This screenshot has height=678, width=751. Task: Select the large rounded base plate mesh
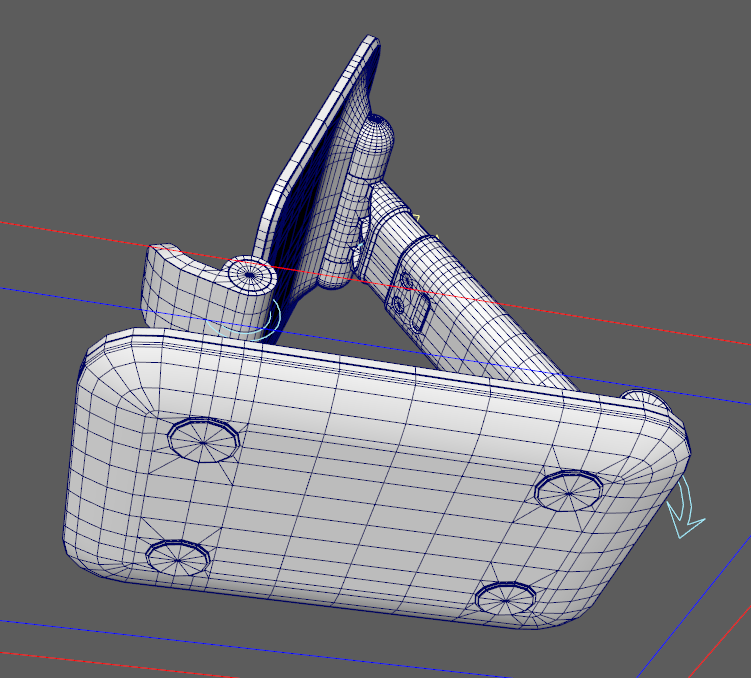[374, 479]
